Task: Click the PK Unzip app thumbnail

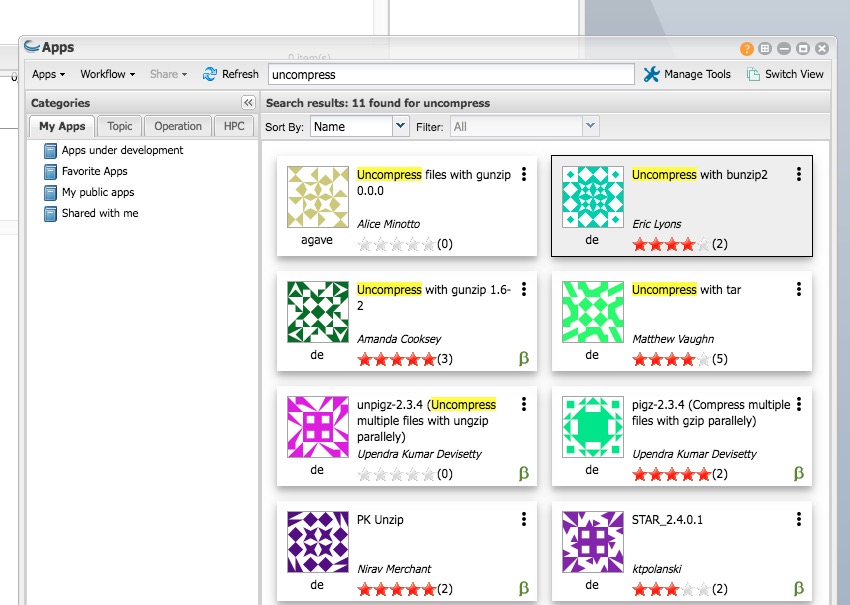Action: pos(318,542)
